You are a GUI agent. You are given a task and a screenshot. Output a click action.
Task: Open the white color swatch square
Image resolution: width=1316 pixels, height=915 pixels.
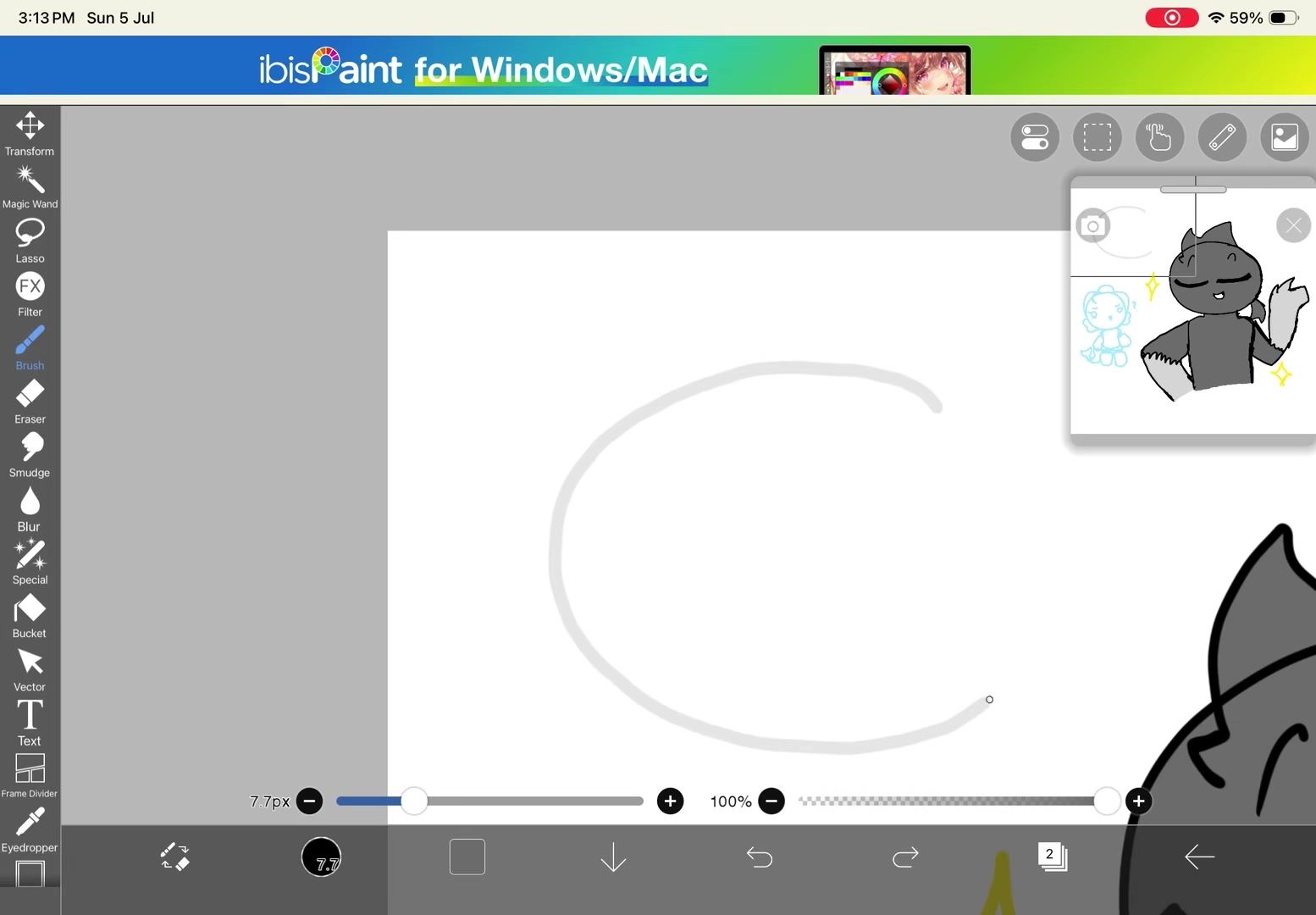pos(467,857)
